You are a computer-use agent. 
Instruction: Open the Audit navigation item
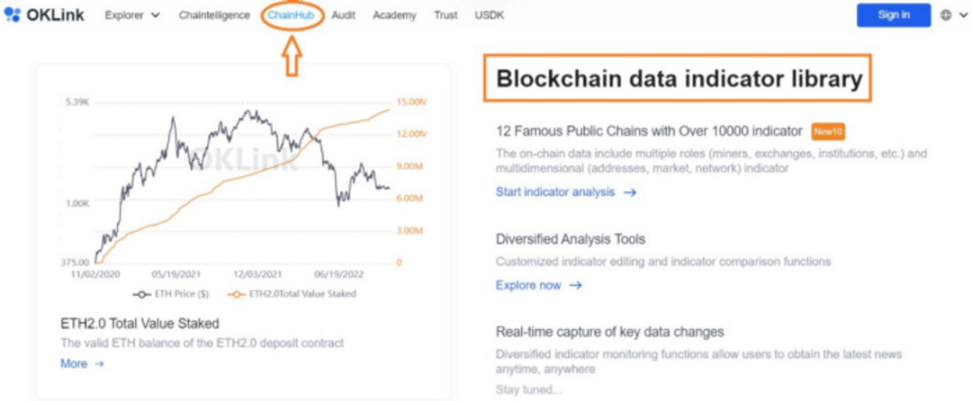click(344, 15)
